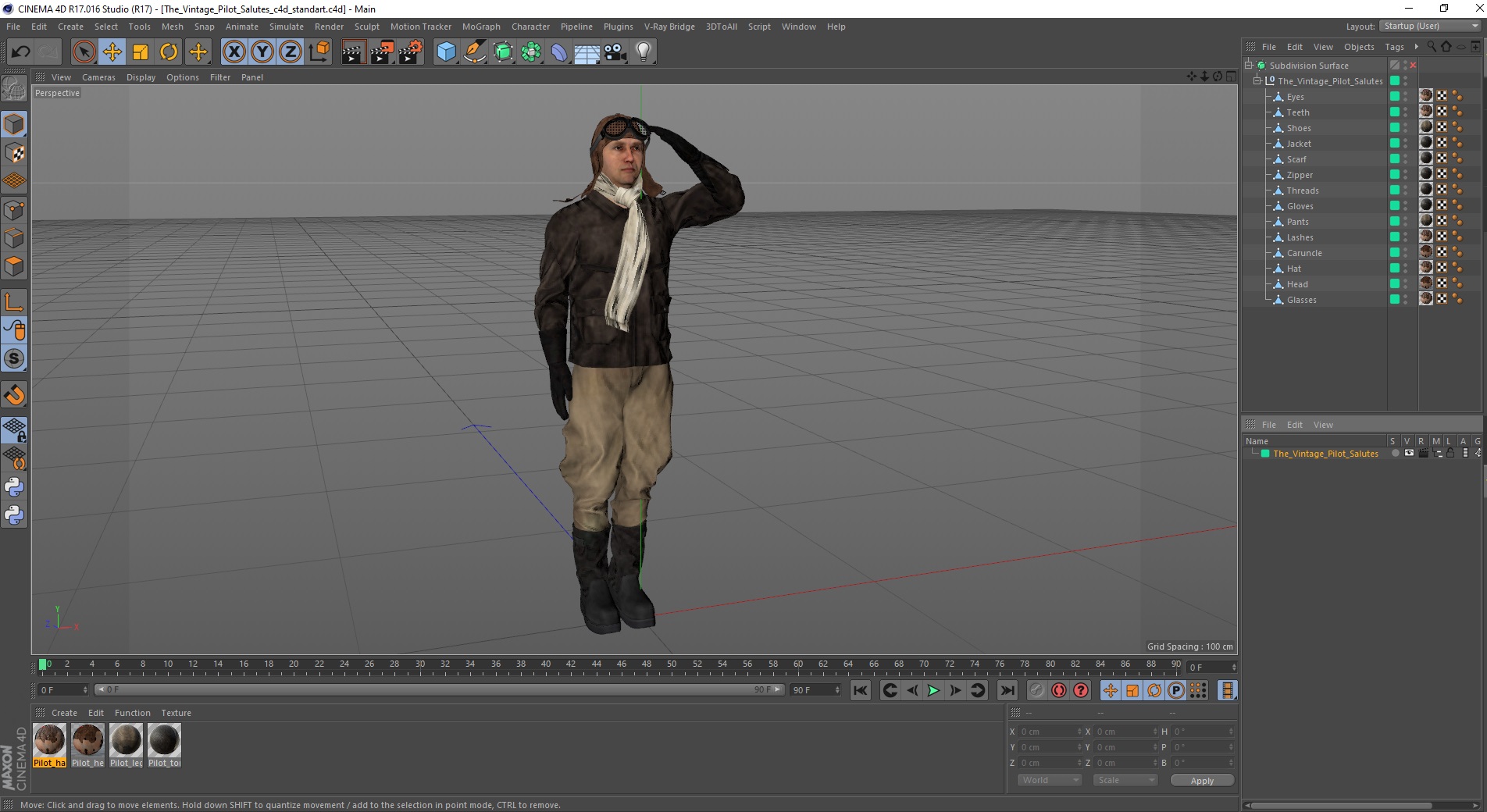Switch to Points mode
Viewport: 1487px width, 812px height.
[14, 209]
